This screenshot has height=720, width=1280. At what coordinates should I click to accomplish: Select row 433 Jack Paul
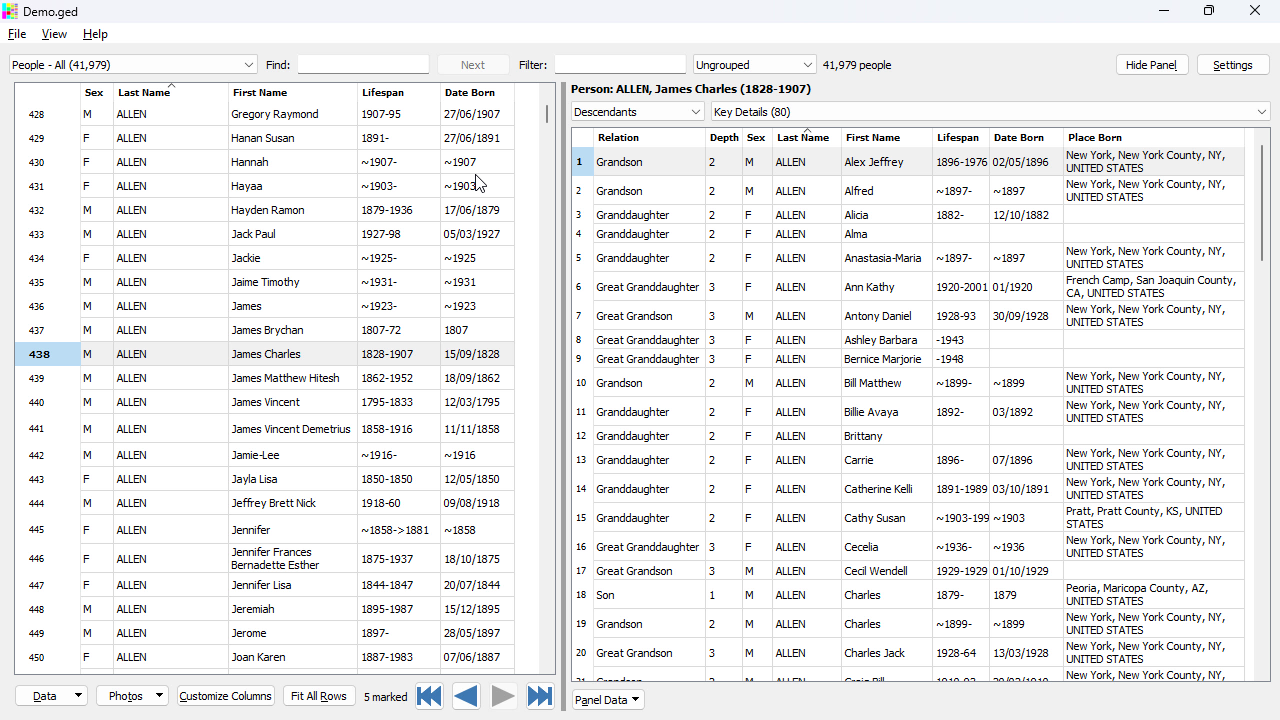265,234
